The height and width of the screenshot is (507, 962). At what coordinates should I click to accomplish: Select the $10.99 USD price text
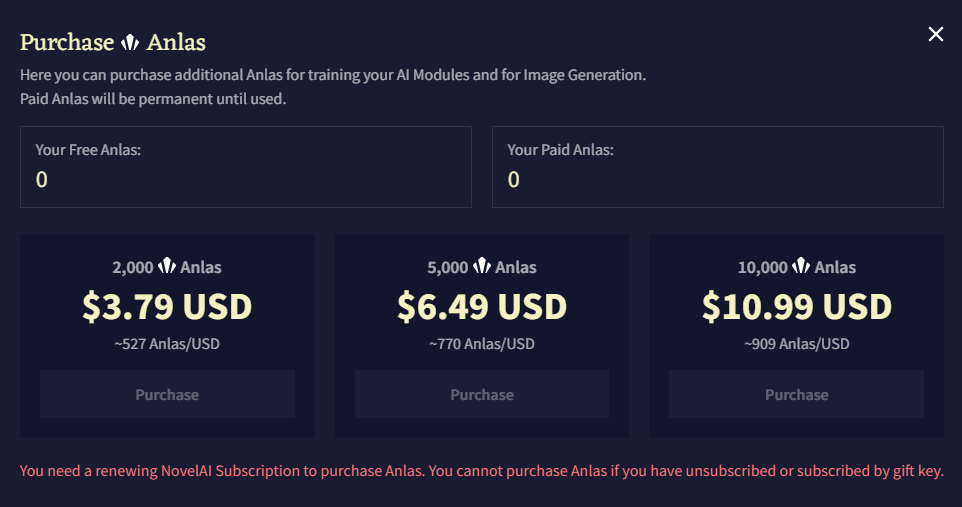click(796, 306)
